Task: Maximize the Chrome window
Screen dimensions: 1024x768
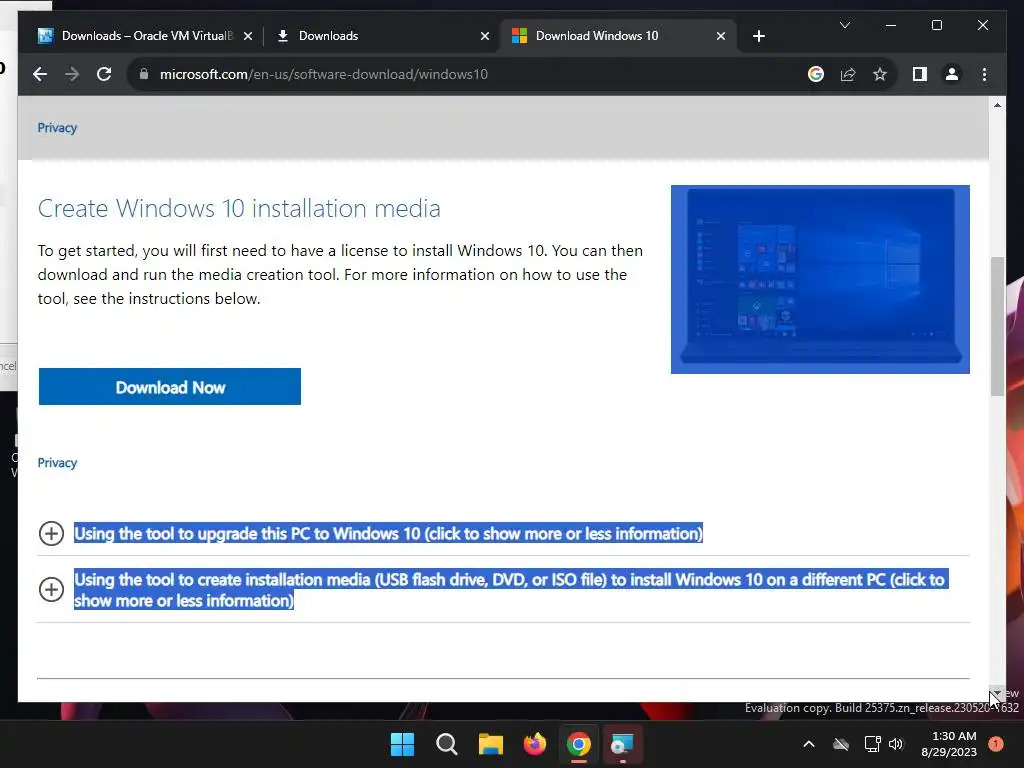Action: 936,25
